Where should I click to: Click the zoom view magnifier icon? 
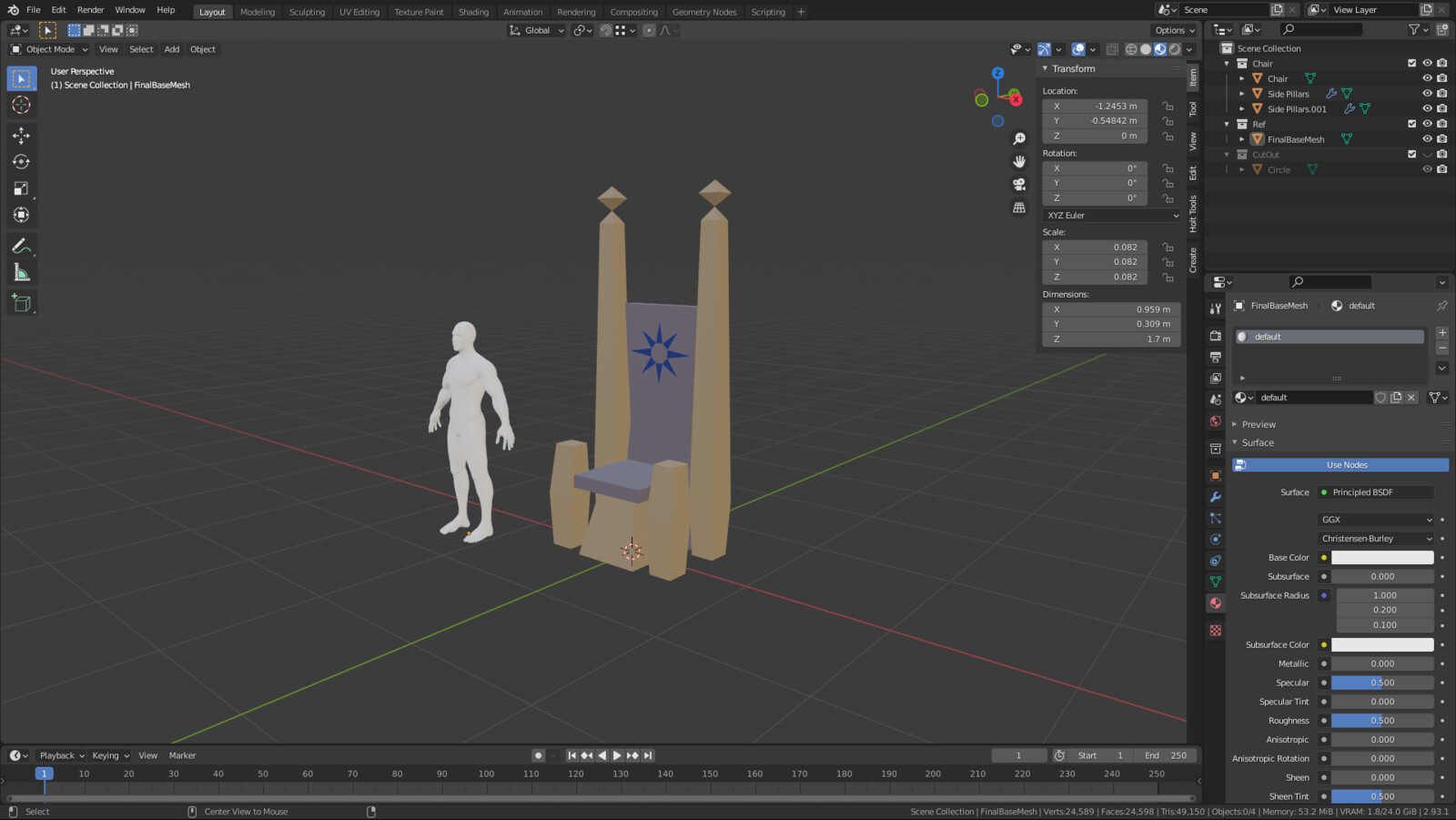coord(1019,138)
